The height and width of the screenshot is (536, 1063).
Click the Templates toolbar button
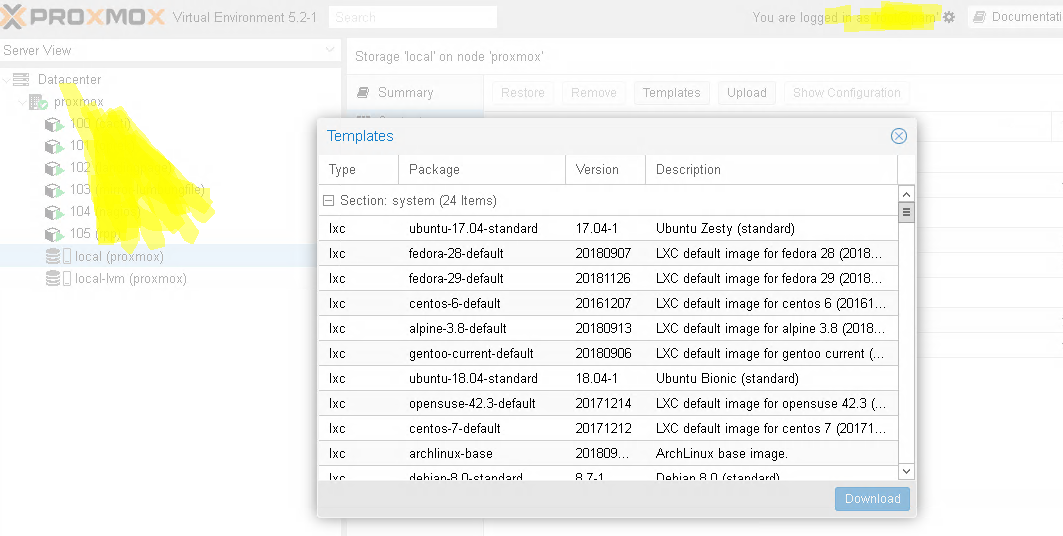(x=672, y=93)
